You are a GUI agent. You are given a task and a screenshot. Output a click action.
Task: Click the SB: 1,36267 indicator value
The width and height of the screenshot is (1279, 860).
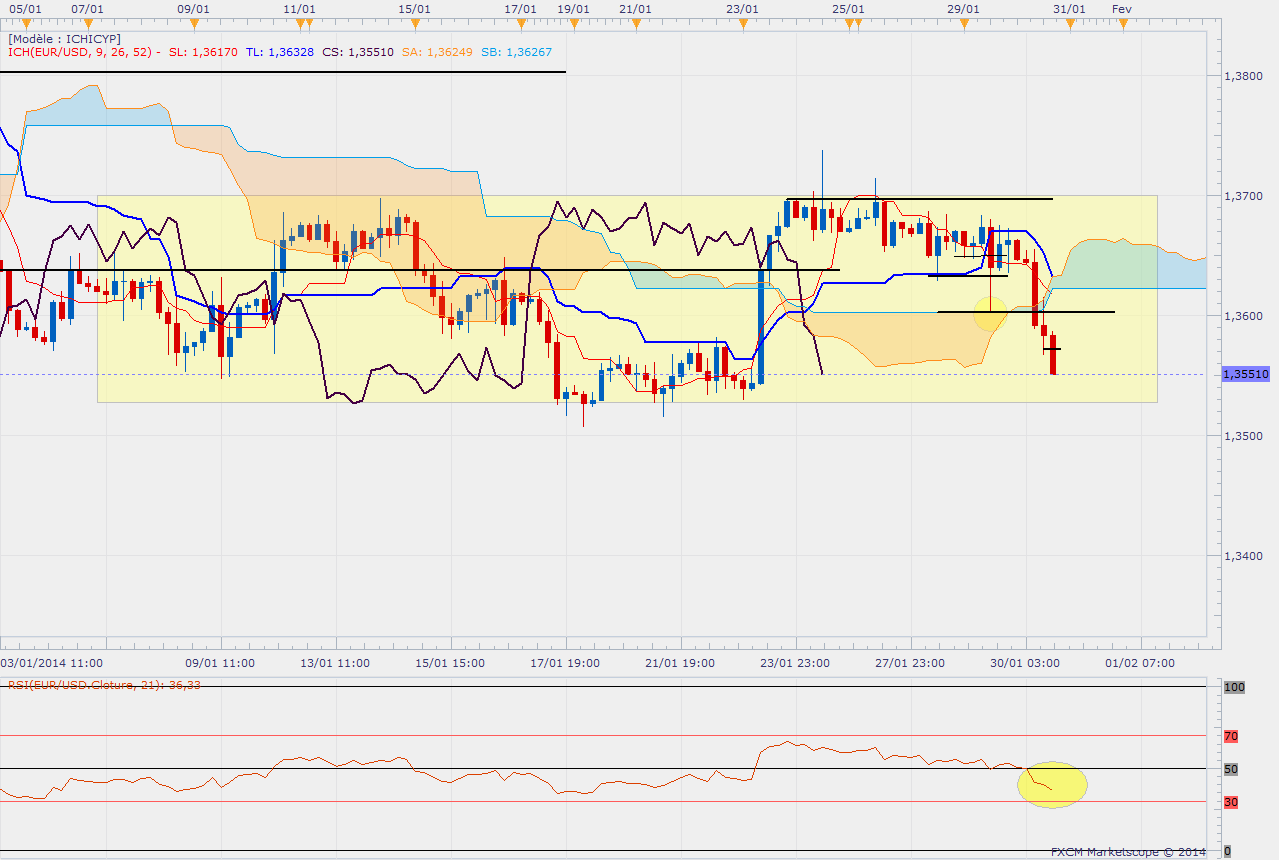click(x=514, y=52)
